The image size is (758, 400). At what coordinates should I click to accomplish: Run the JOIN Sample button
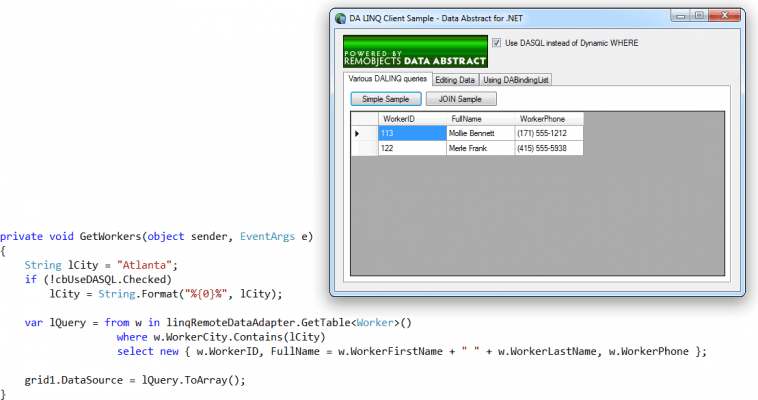(461, 99)
